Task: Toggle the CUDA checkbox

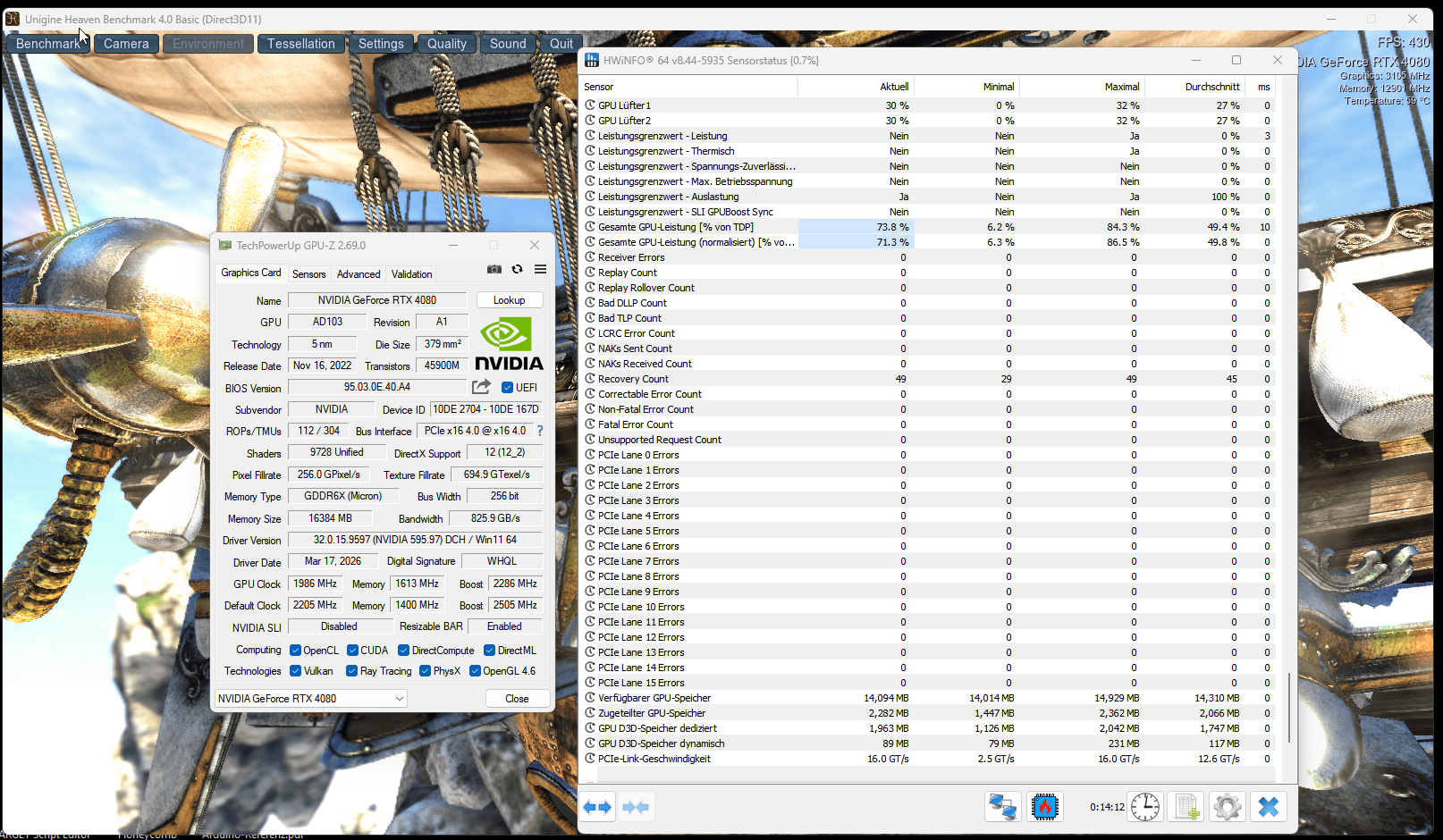Action: tap(352, 651)
